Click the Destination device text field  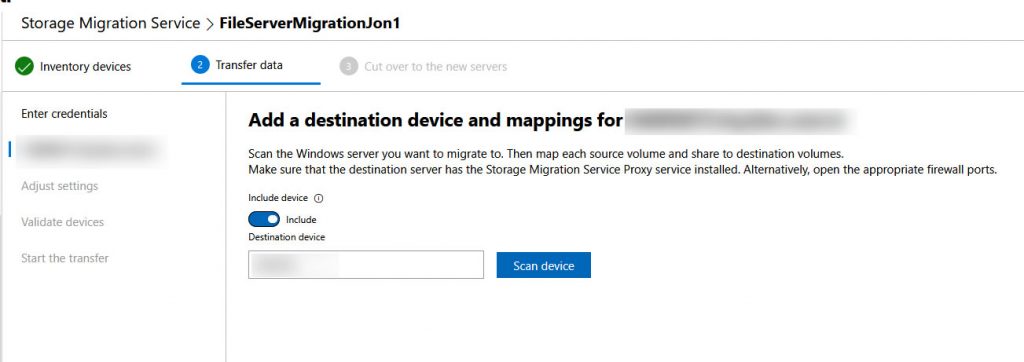366,265
